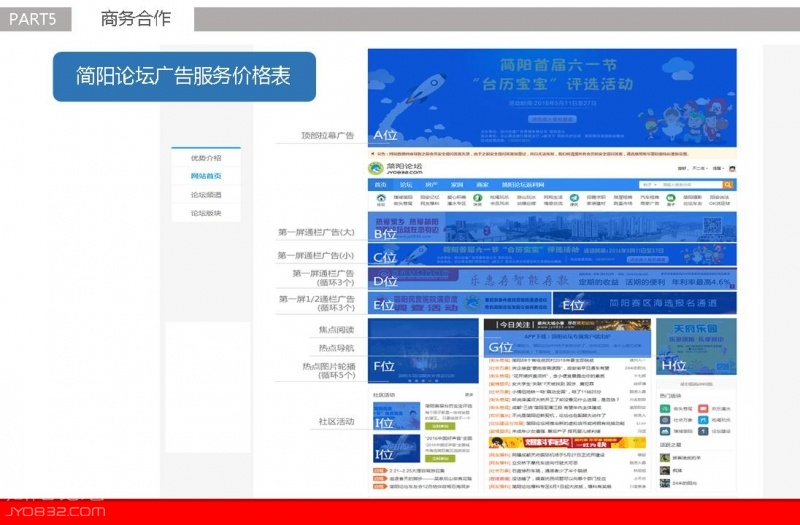Click the first avatar under 活跃之星
Screen dimensions: 800x525
coord(664,458)
